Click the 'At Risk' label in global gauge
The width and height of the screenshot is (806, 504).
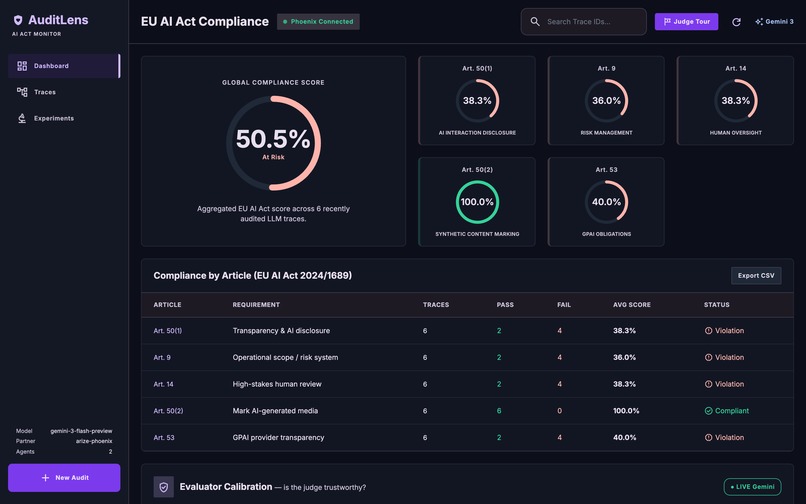(x=273, y=157)
